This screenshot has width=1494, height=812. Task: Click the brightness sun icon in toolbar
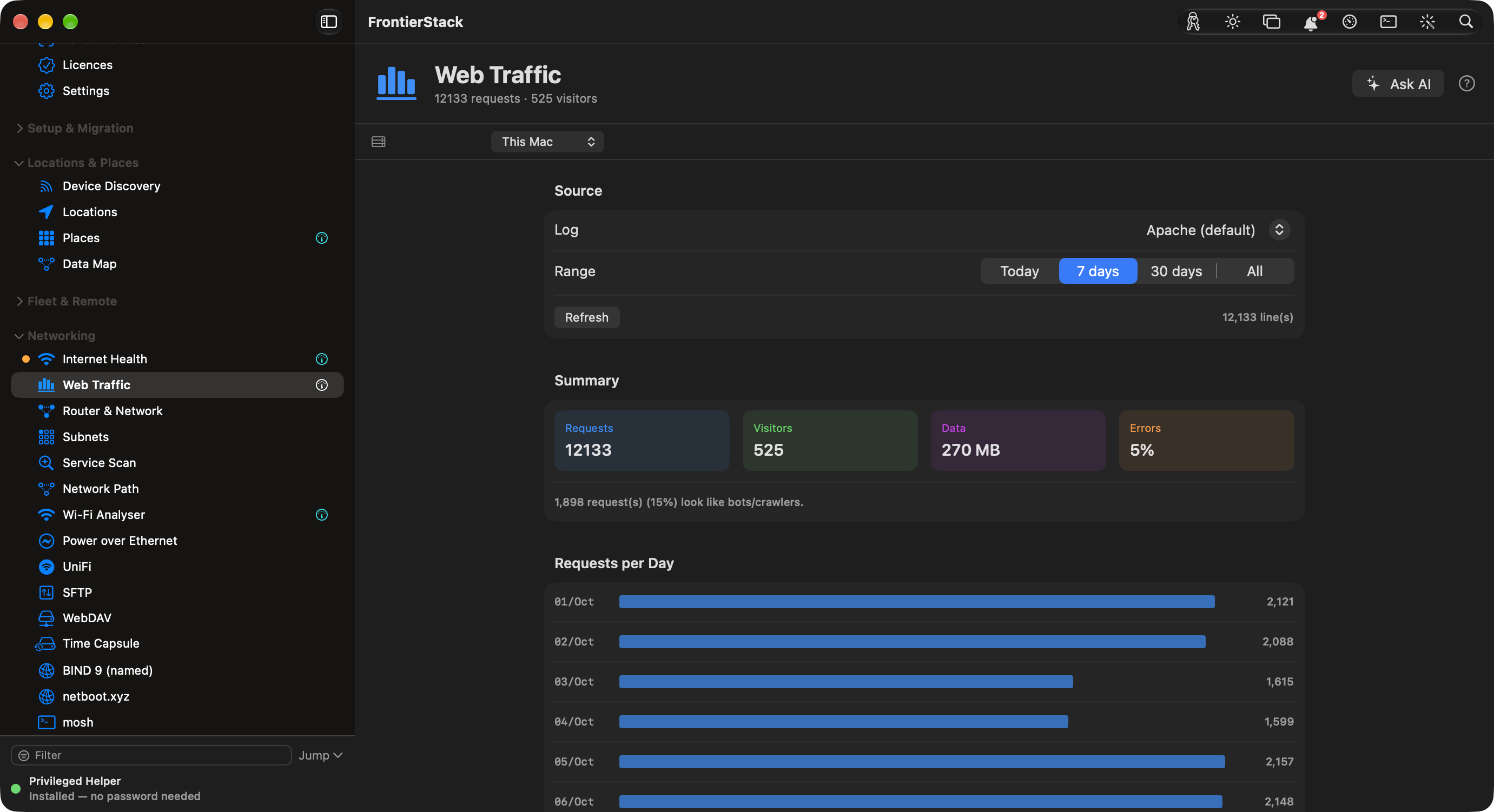click(x=1232, y=22)
